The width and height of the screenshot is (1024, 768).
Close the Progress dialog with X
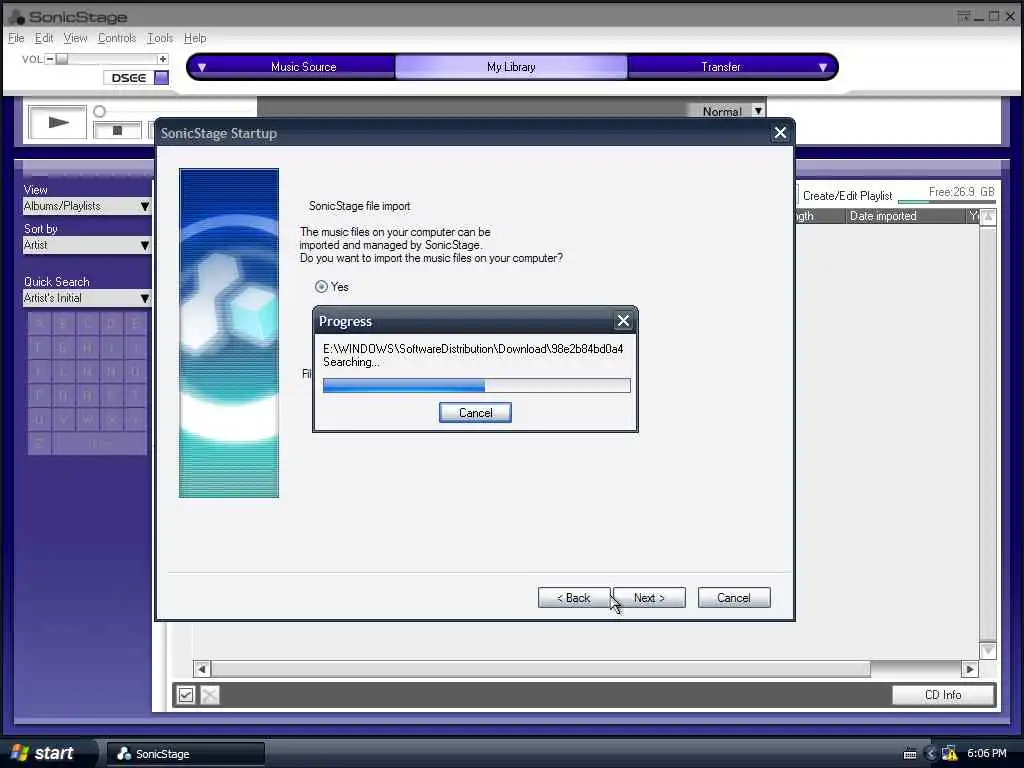pos(623,321)
